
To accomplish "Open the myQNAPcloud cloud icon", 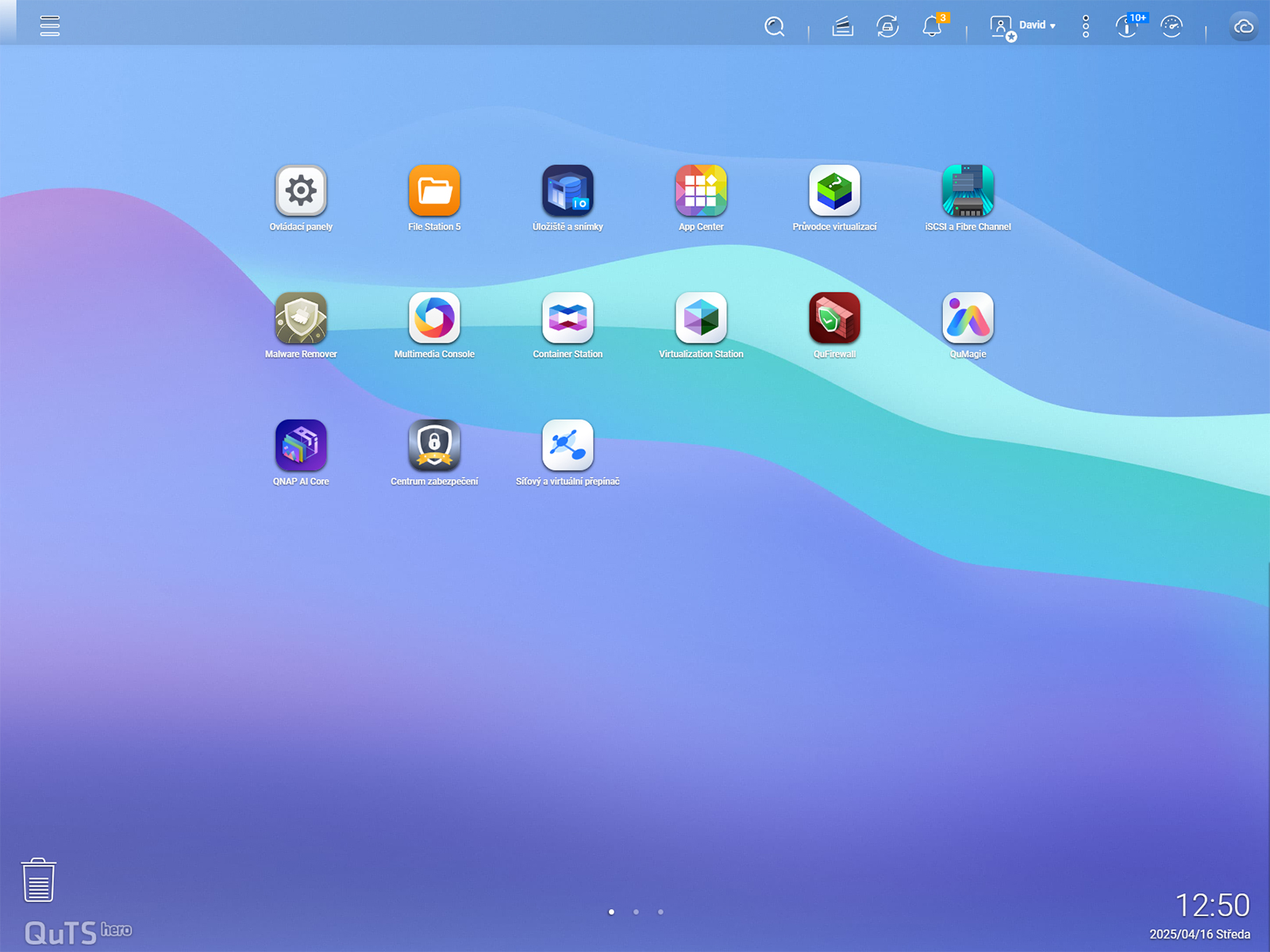I will [x=1244, y=26].
